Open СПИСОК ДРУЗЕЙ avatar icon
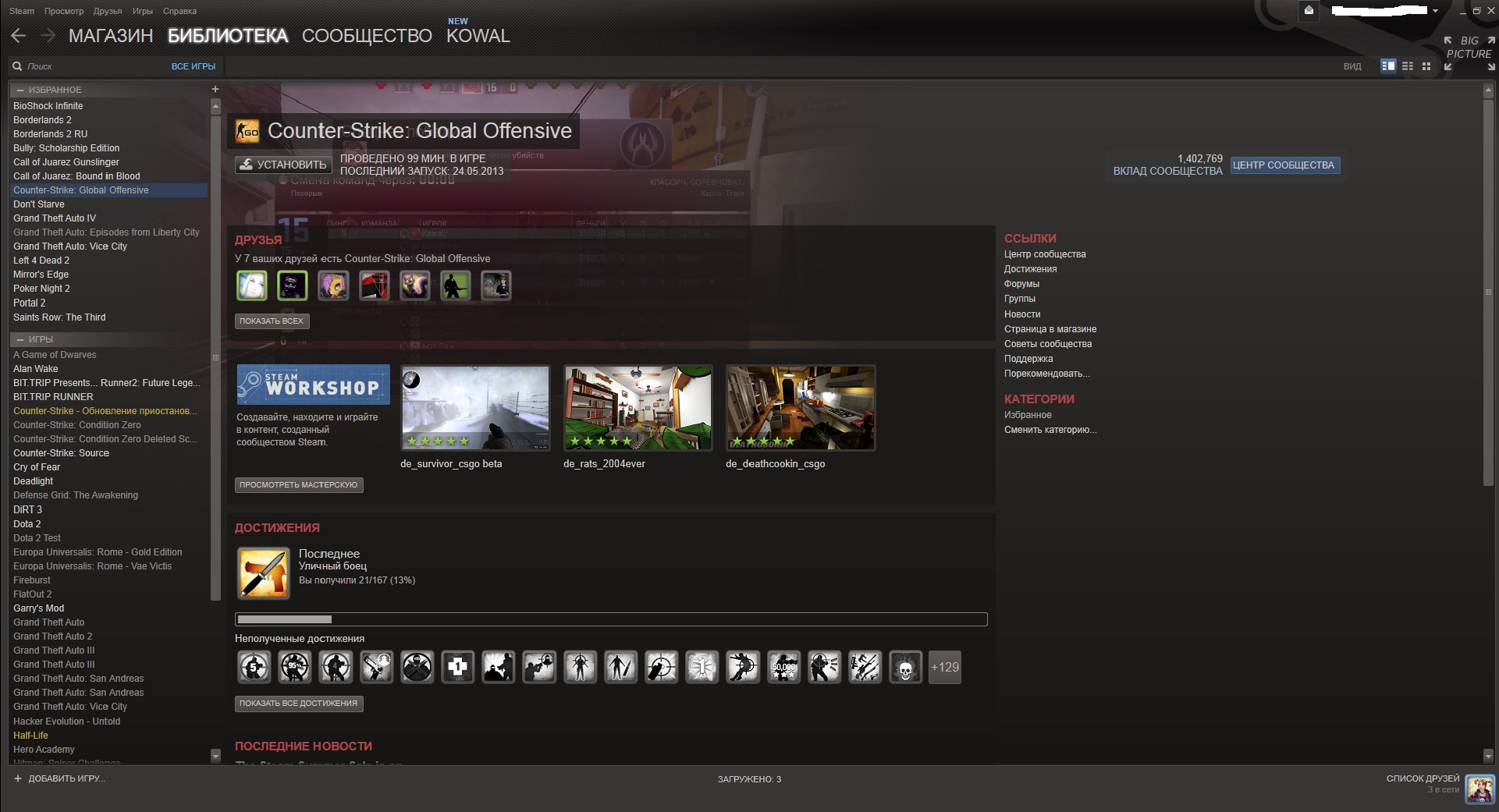 [1480, 789]
